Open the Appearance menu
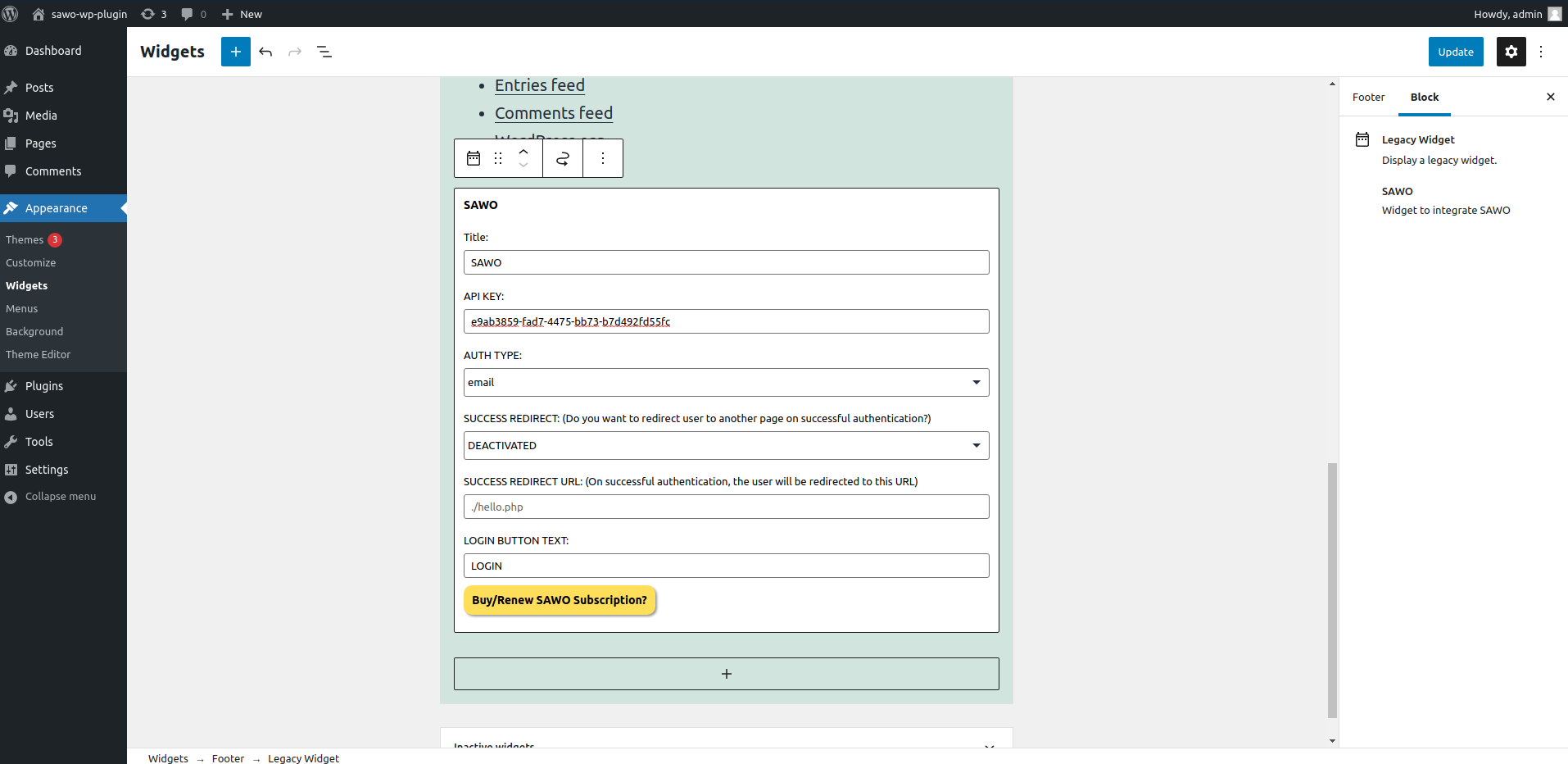This screenshot has height=764, width=1568. click(x=63, y=208)
